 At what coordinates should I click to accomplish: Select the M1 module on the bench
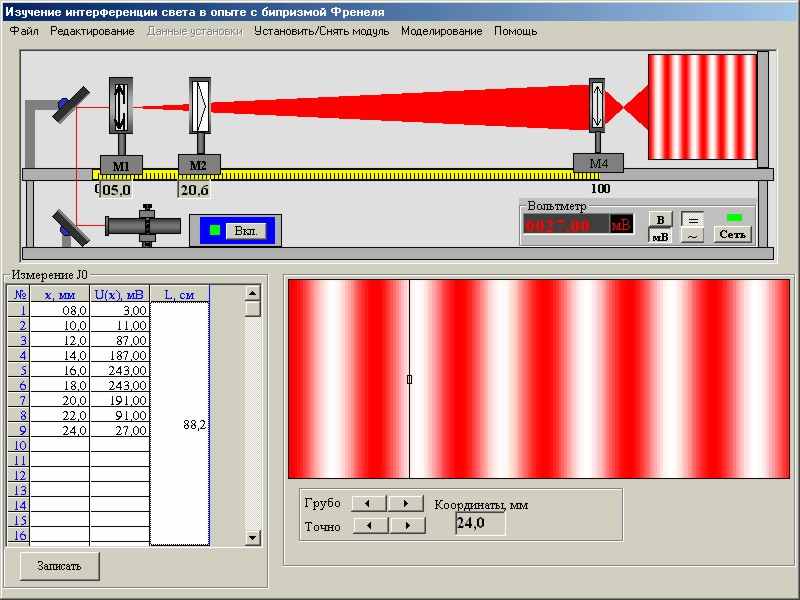(x=121, y=165)
